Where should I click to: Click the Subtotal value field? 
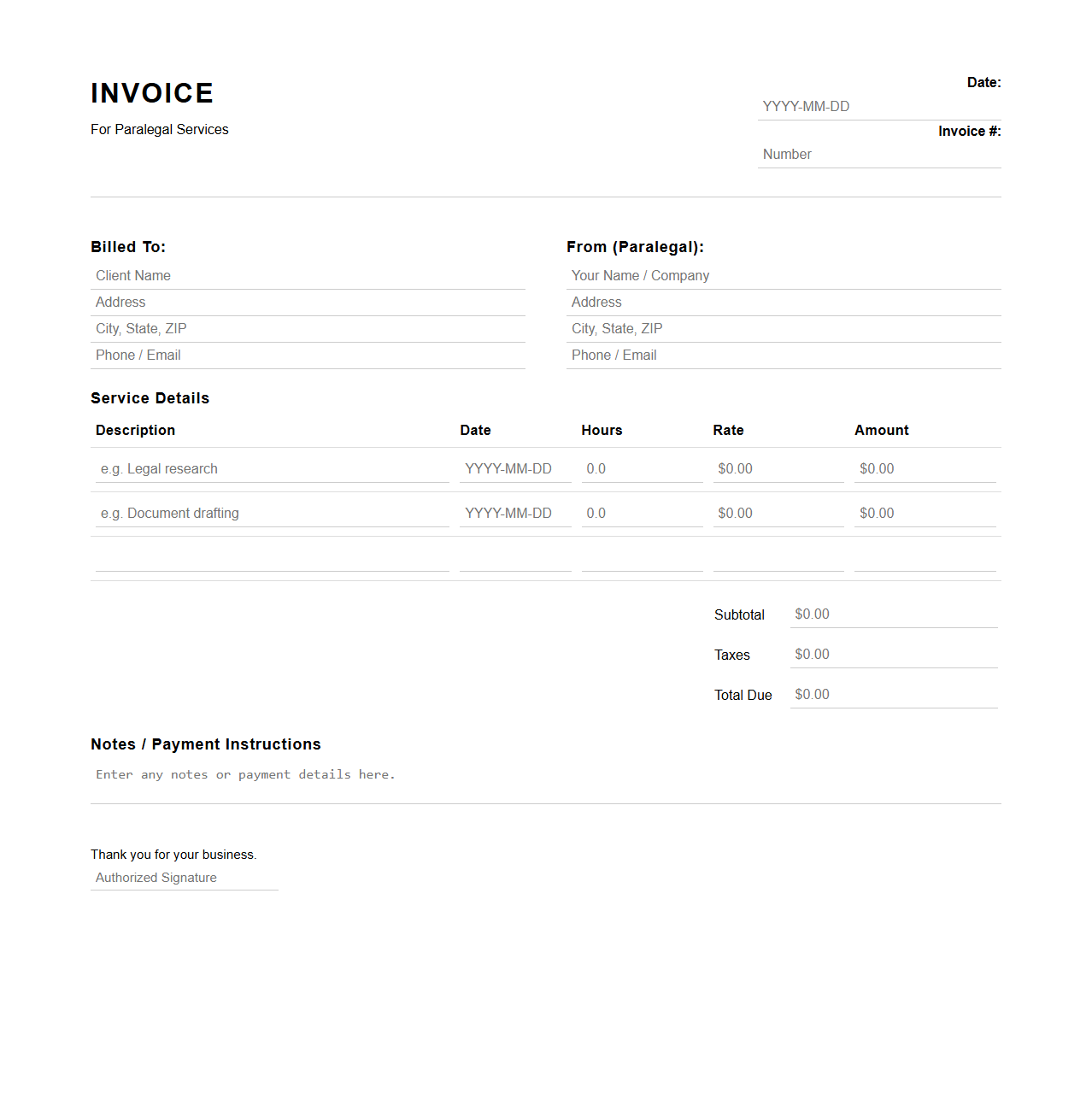(x=893, y=614)
